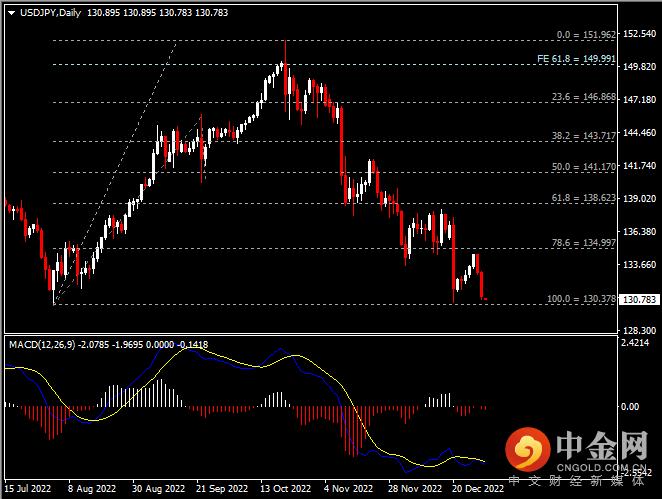
Task: Click the 152.540 price axis label
Action: click(x=639, y=34)
